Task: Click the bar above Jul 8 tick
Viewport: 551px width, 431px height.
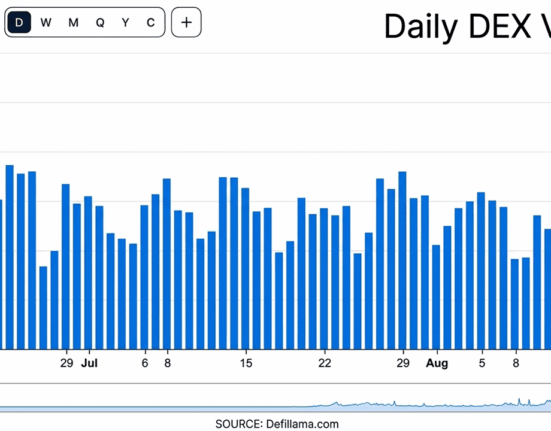Action: (x=167, y=264)
